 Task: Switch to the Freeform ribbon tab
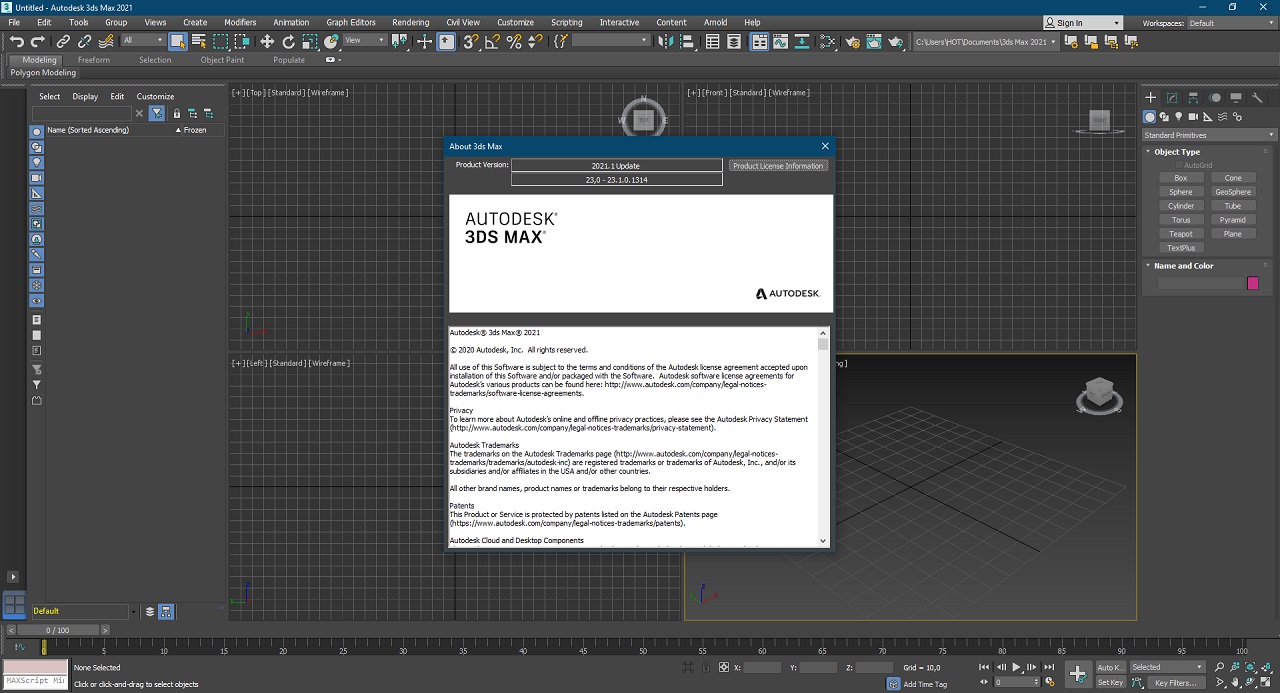point(94,60)
